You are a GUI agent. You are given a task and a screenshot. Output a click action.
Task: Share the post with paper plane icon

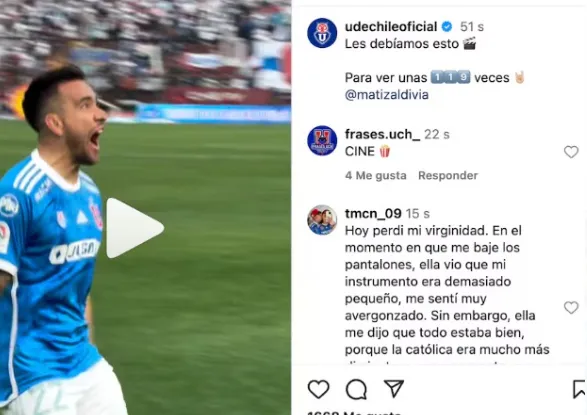click(394, 388)
